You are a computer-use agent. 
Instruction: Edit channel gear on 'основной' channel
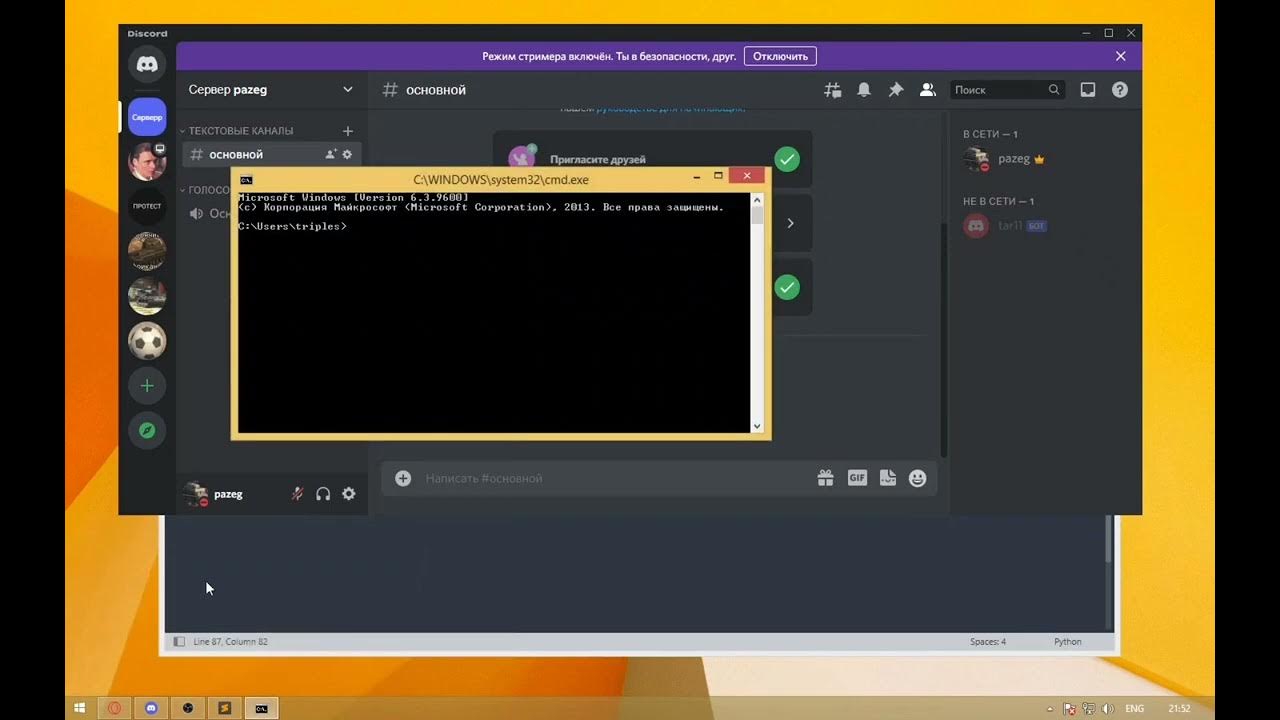point(347,155)
